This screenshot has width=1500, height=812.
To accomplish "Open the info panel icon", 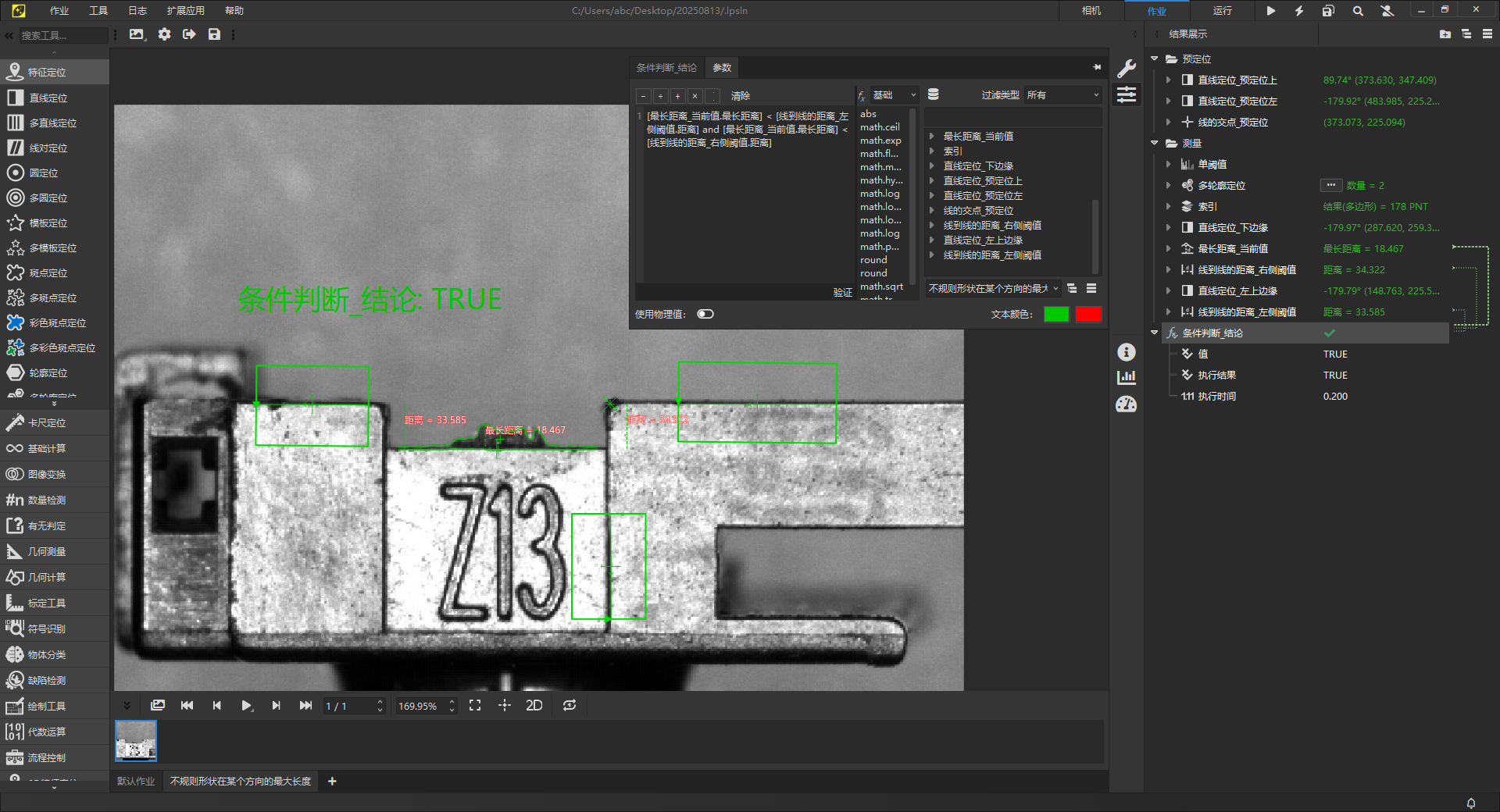I will pos(1126,352).
